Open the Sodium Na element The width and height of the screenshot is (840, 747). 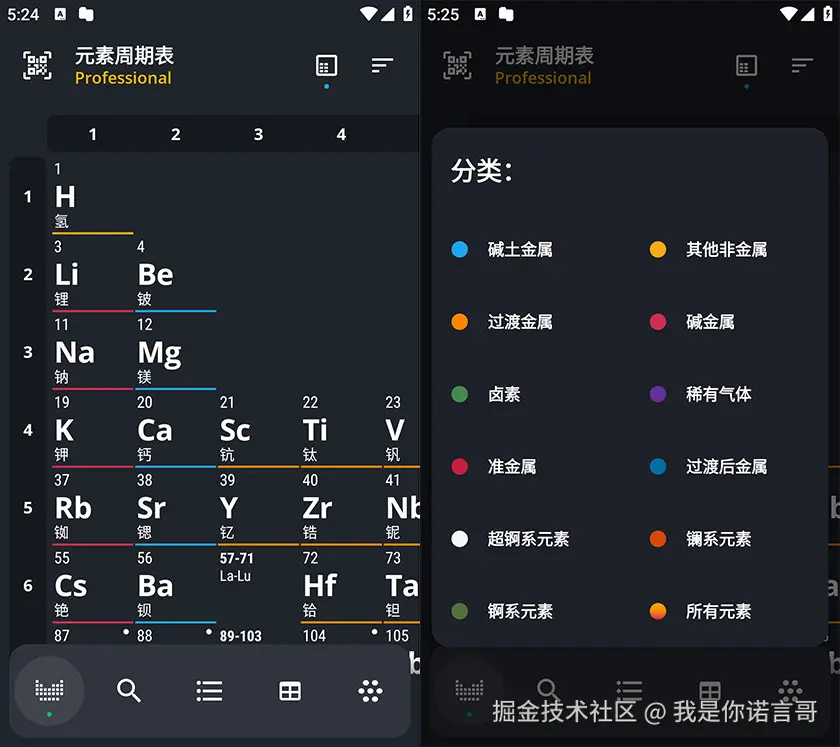click(x=93, y=353)
